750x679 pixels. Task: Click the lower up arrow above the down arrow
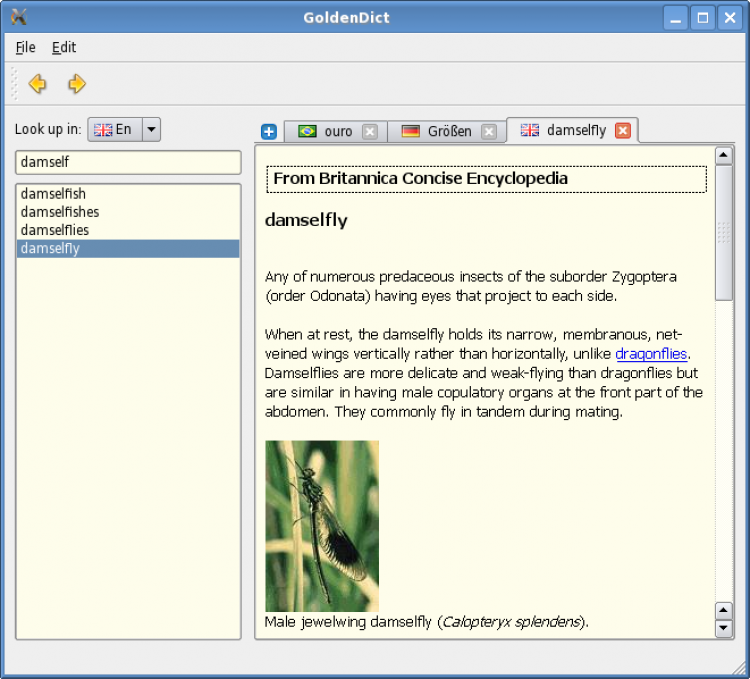pos(724,611)
